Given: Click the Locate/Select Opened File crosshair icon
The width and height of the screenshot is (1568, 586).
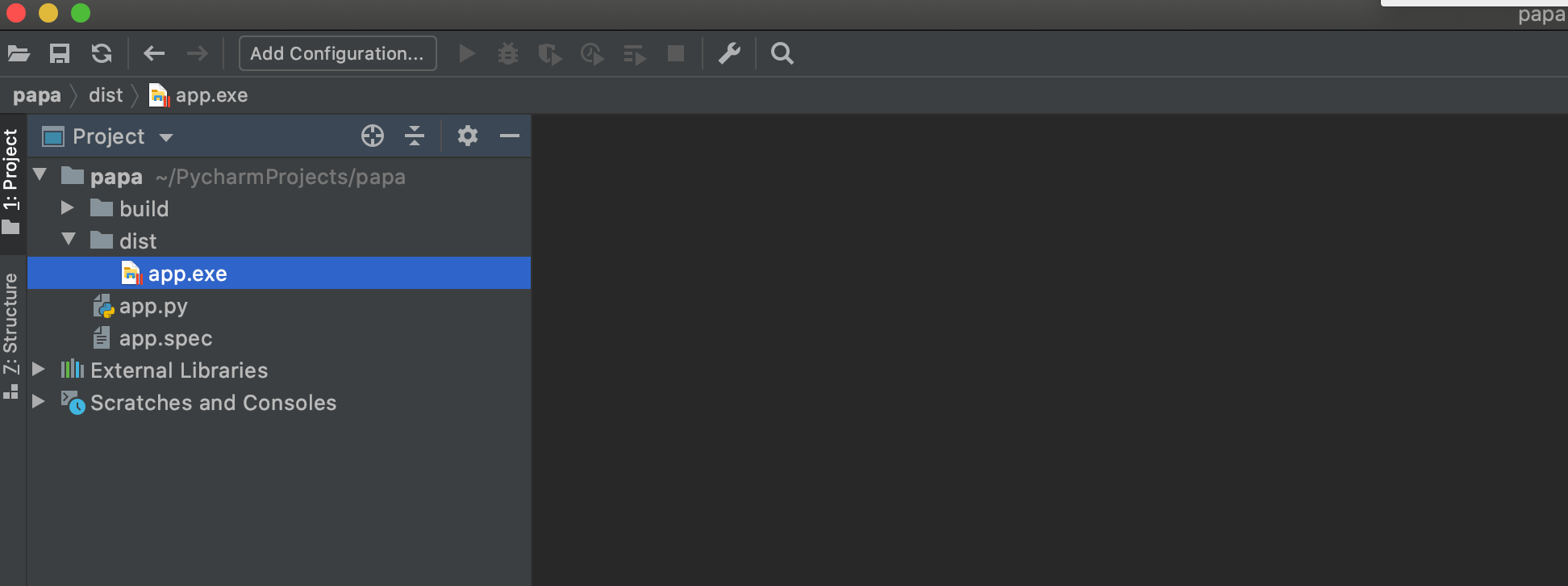Looking at the screenshot, I should [373, 136].
